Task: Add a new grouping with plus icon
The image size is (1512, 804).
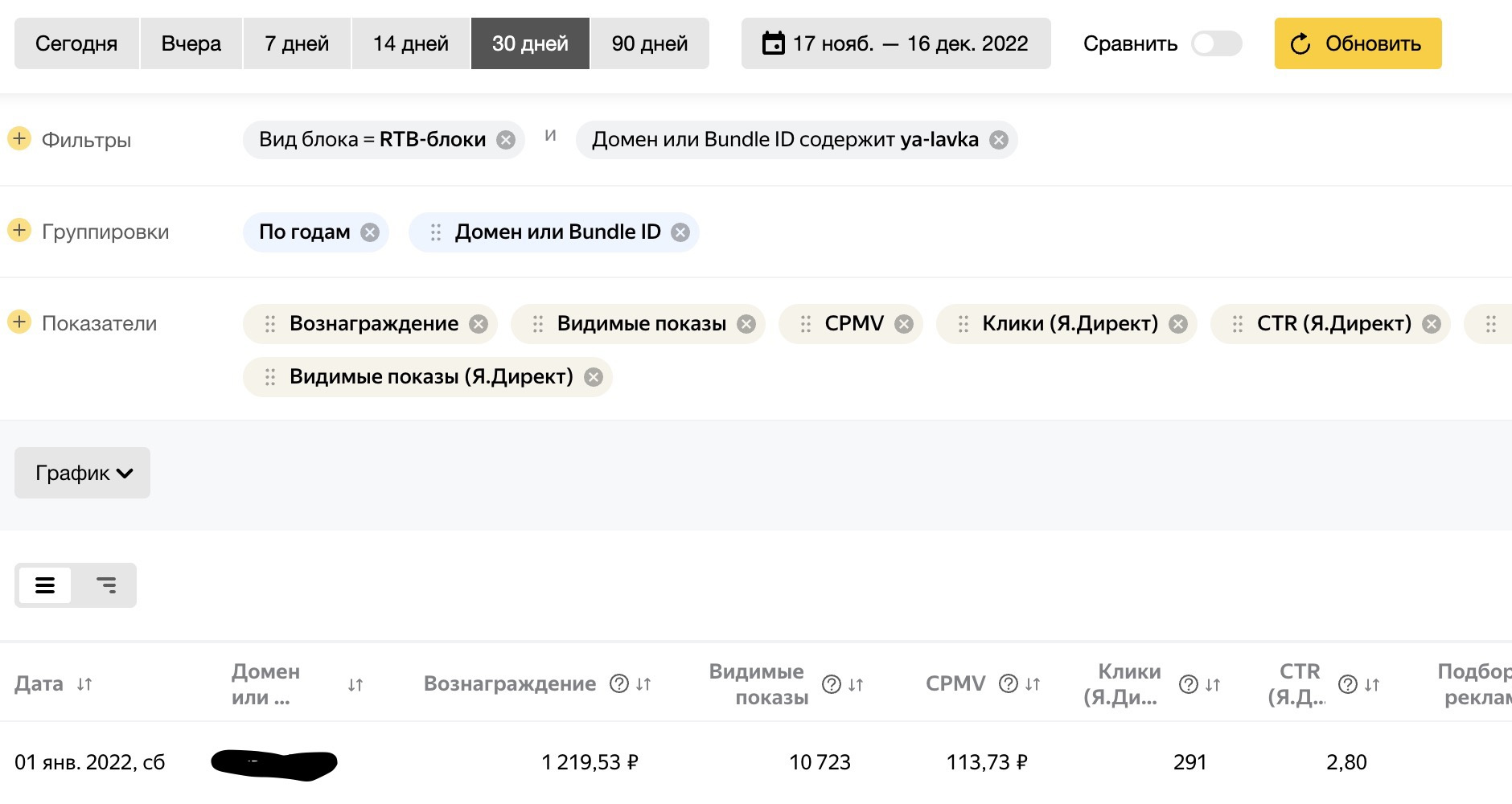Action: point(19,231)
